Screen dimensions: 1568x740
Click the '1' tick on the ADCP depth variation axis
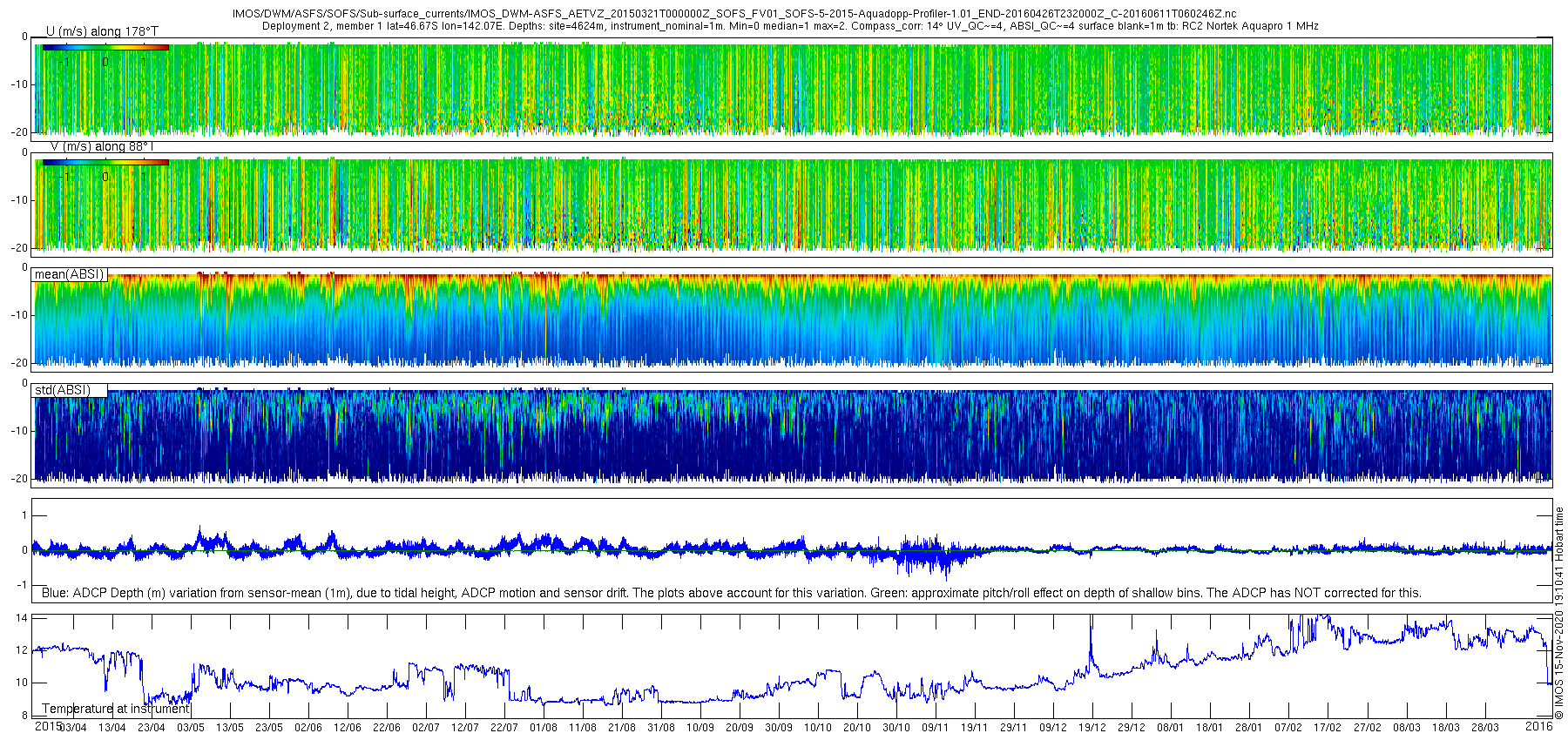(24, 516)
